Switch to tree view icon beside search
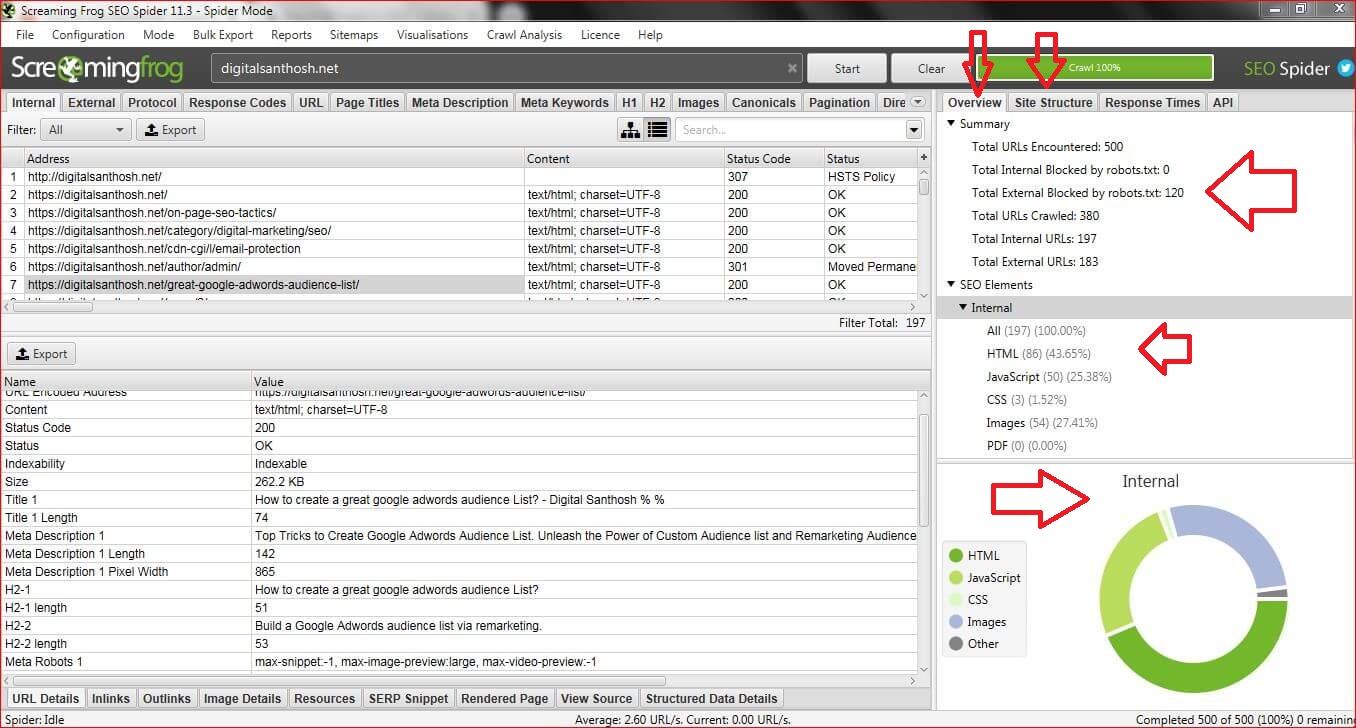 click(631, 130)
